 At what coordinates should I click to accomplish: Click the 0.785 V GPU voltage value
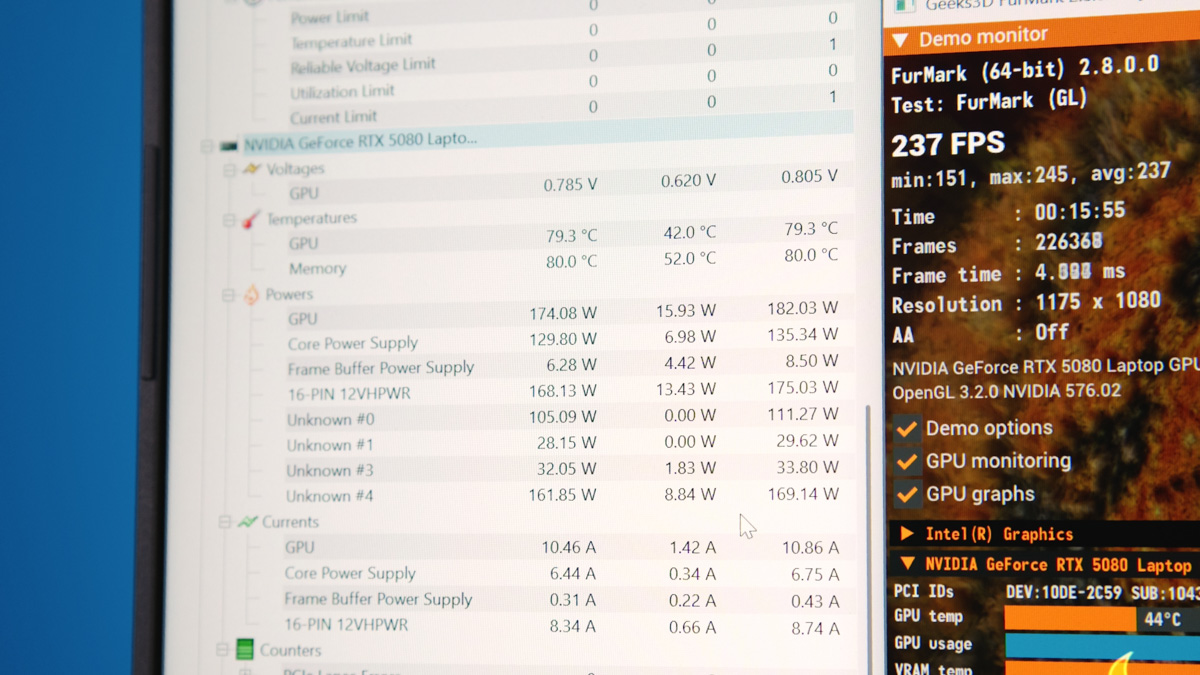[570, 185]
